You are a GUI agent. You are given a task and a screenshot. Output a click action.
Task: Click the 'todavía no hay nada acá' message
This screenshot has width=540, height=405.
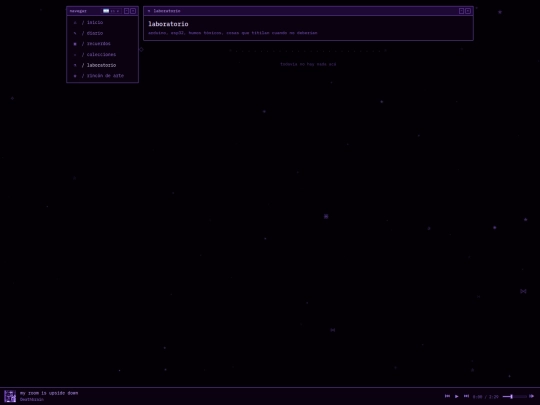coord(308,64)
